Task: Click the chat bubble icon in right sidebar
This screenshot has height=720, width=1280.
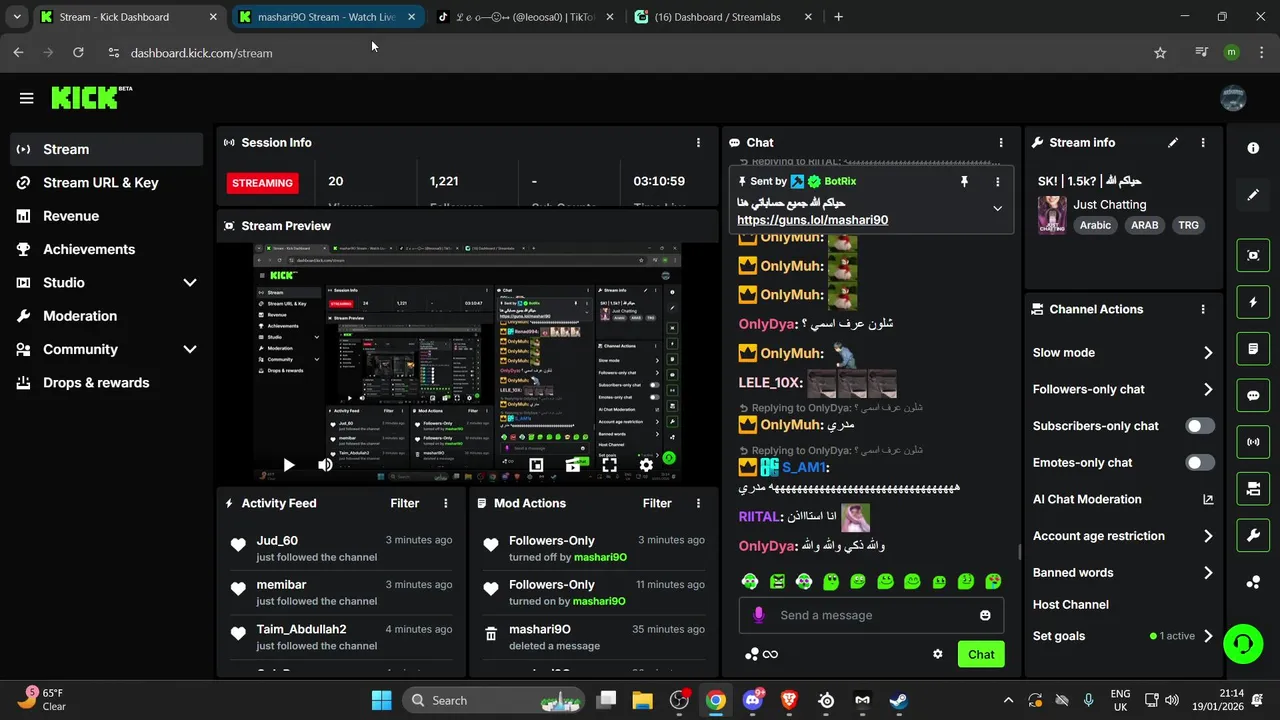Action: (1253, 395)
